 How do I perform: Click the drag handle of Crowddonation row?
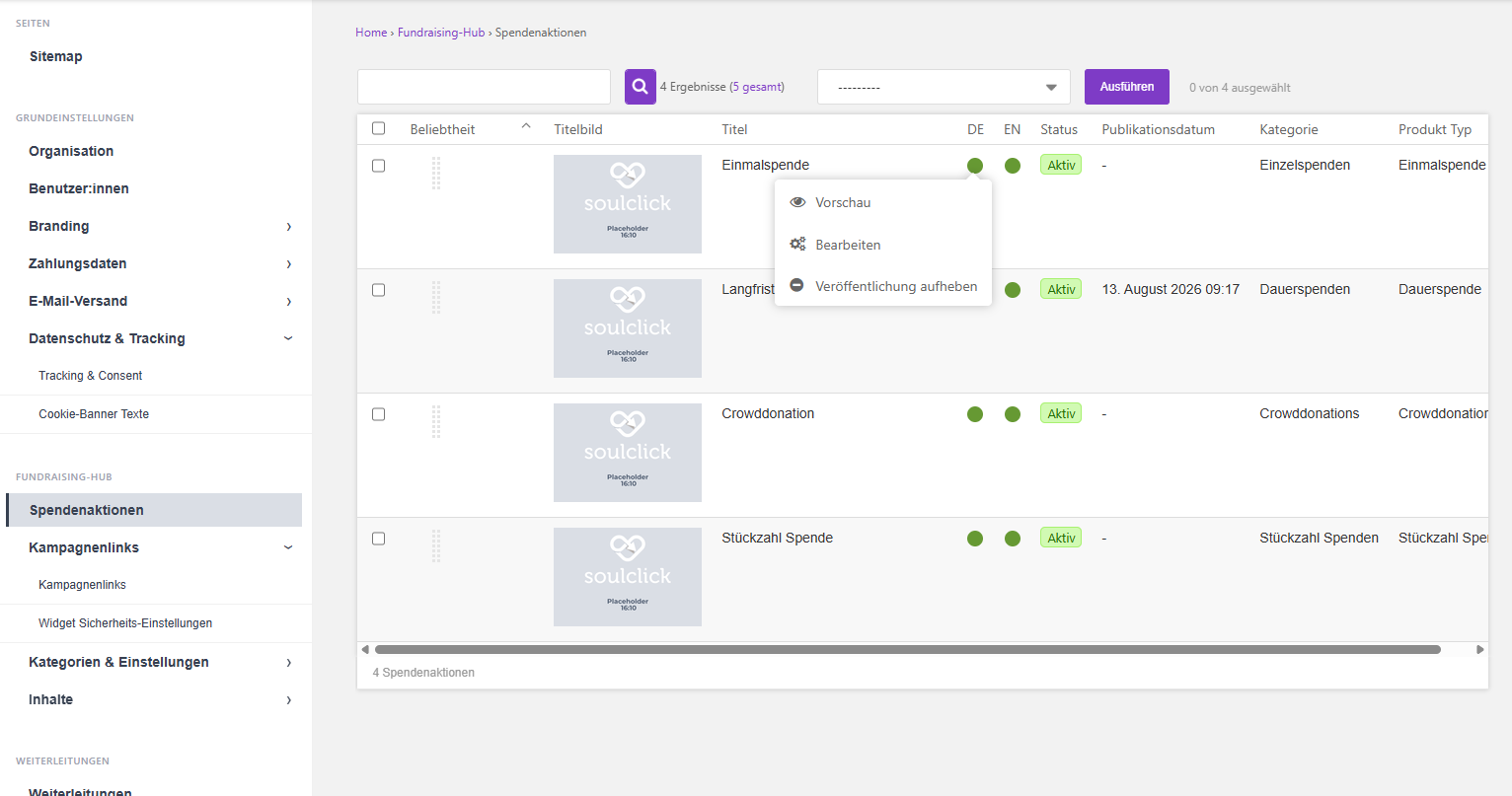(436, 422)
